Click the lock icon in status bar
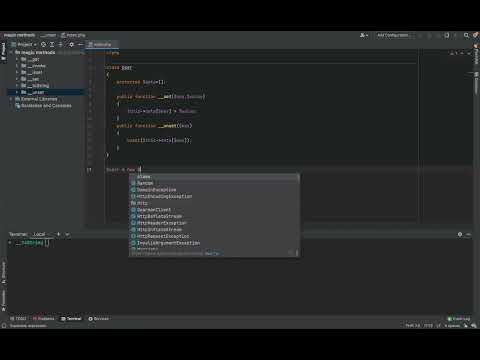 (x=466, y=326)
